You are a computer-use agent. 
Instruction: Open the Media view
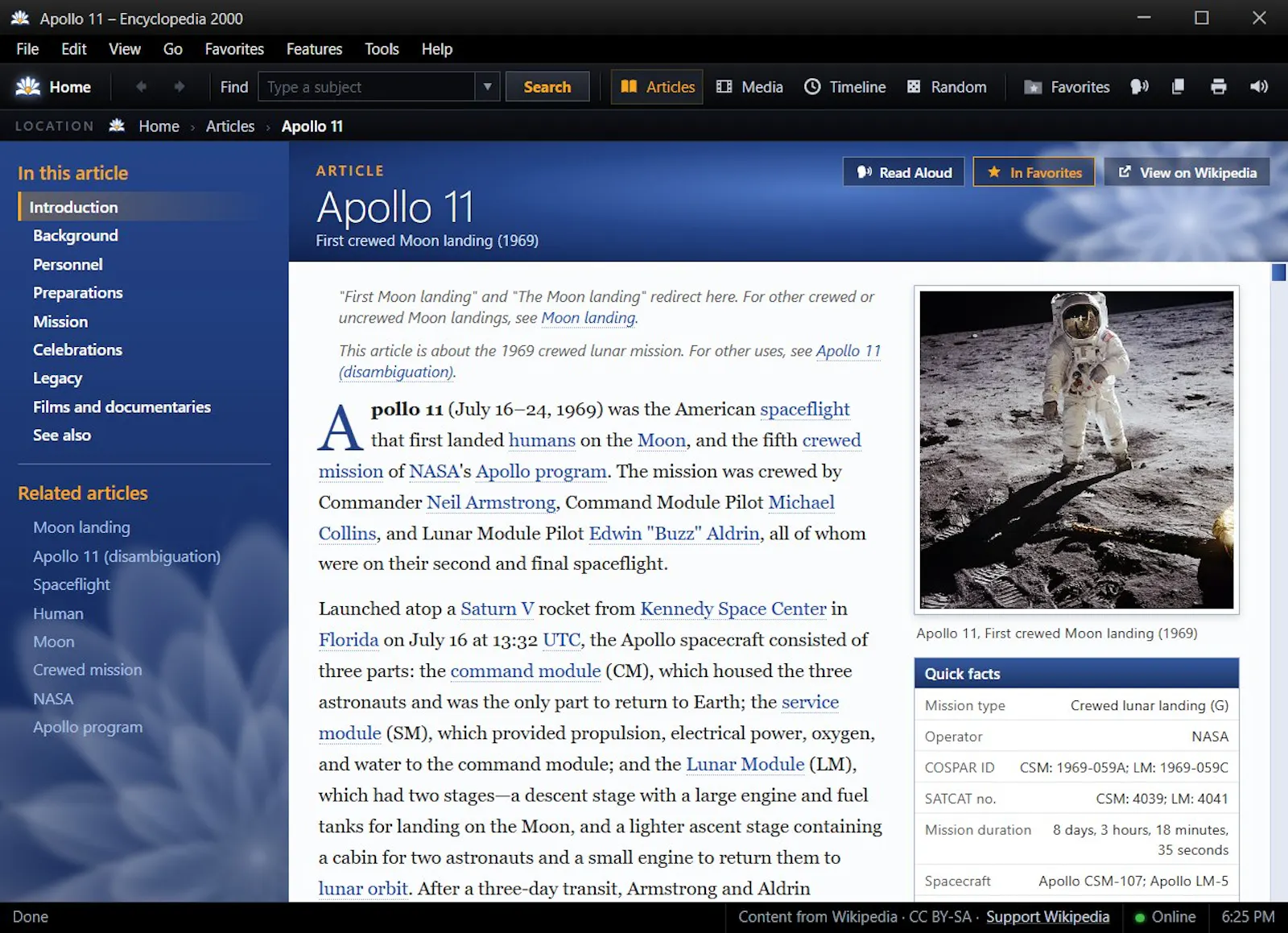(749, 87)
